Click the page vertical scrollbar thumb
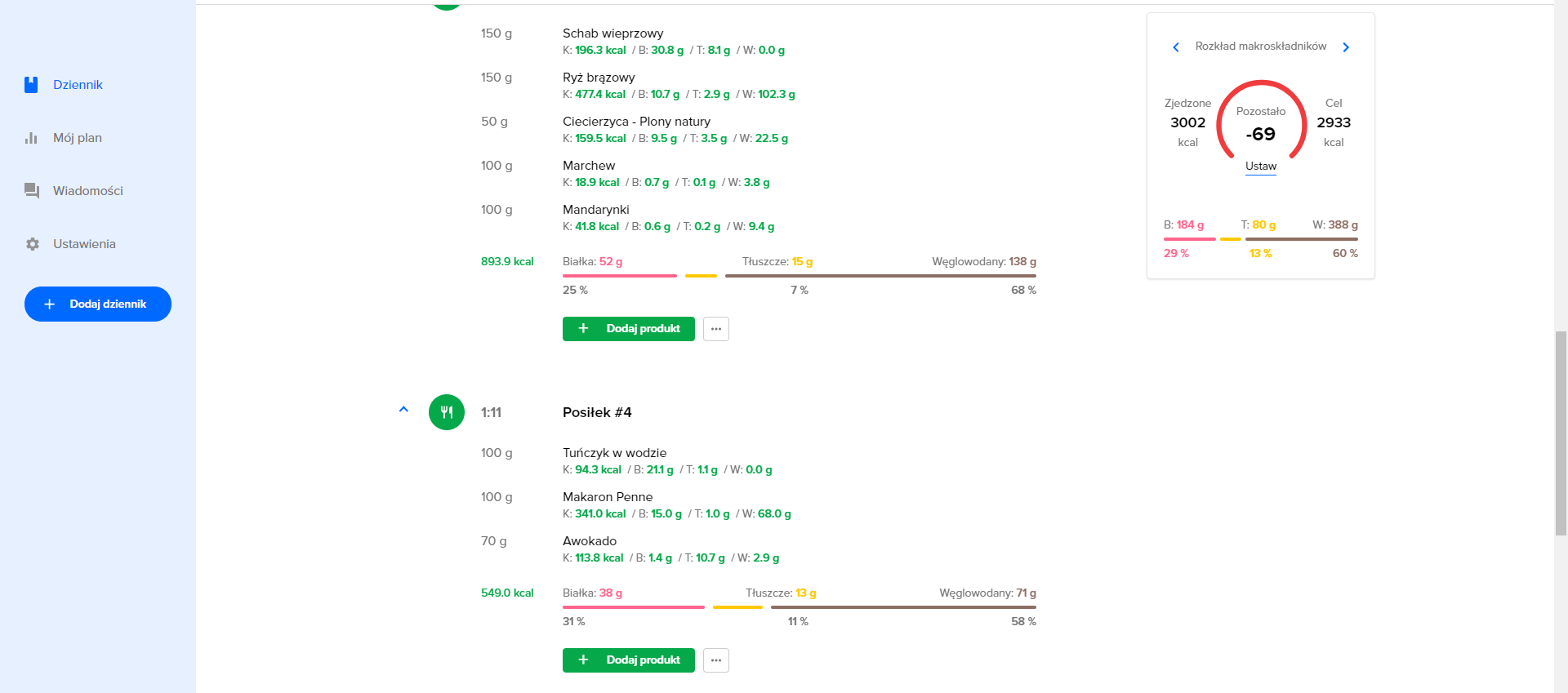This screenshot has height=693, width=1568. (x=1561, y=433)
